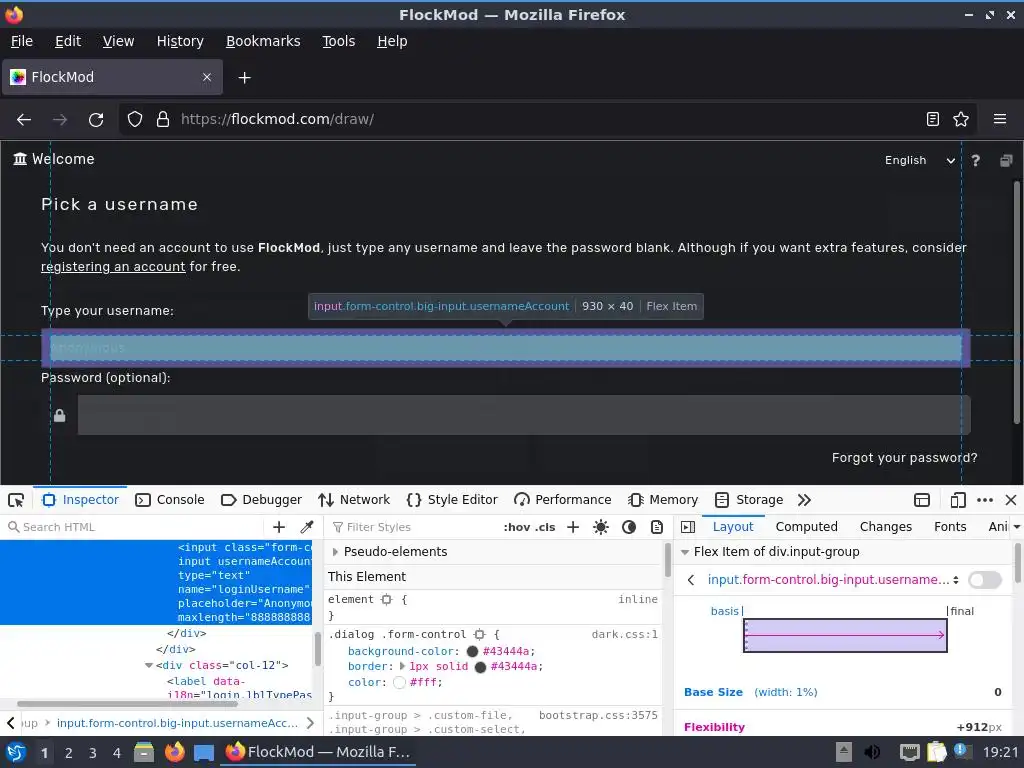The width and height of the screenshot is (1024, 768).
Task: Open the Storage tab
Action: point(749,500)
